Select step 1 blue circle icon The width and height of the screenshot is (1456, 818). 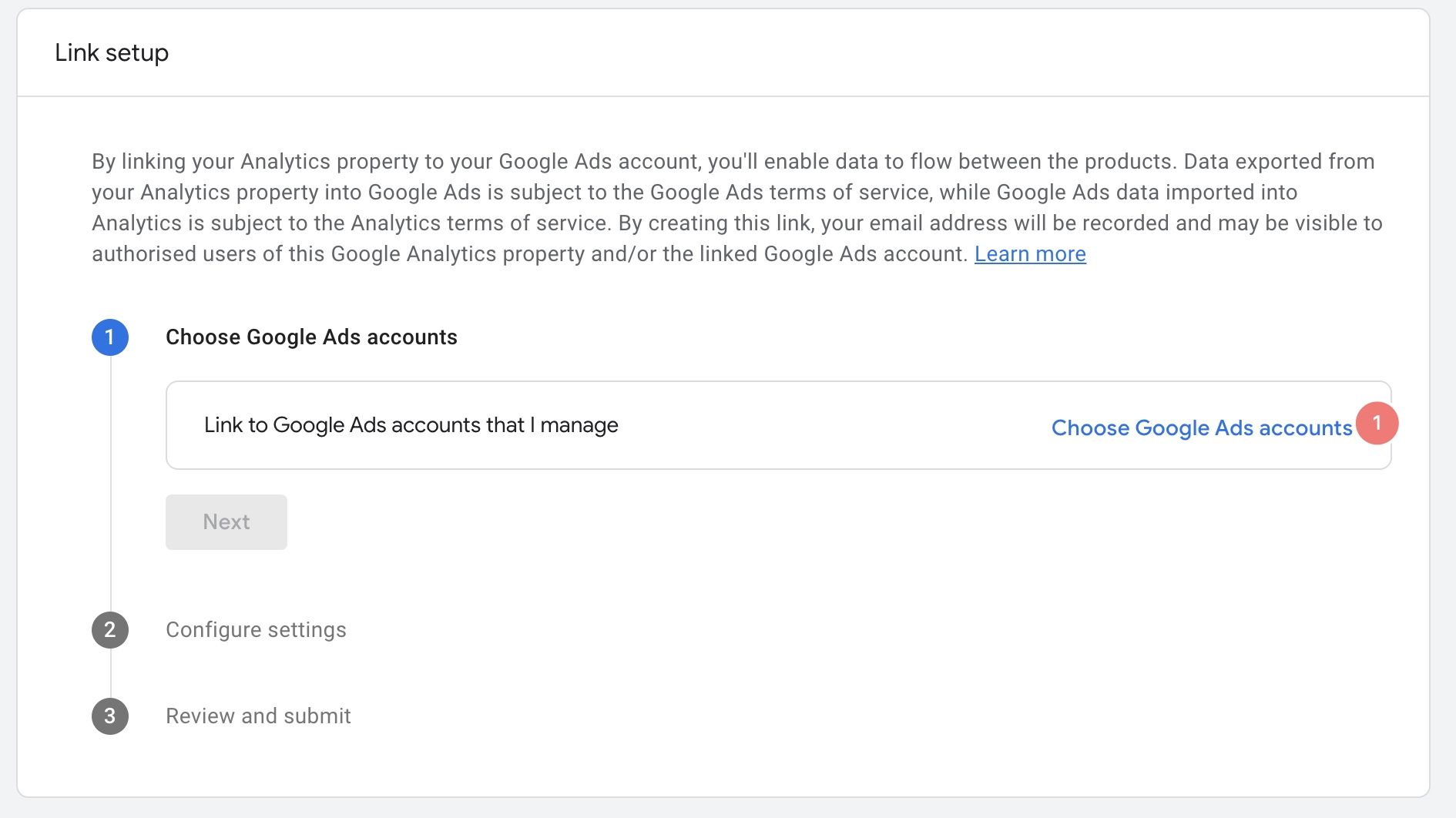(x=110, y=337)
